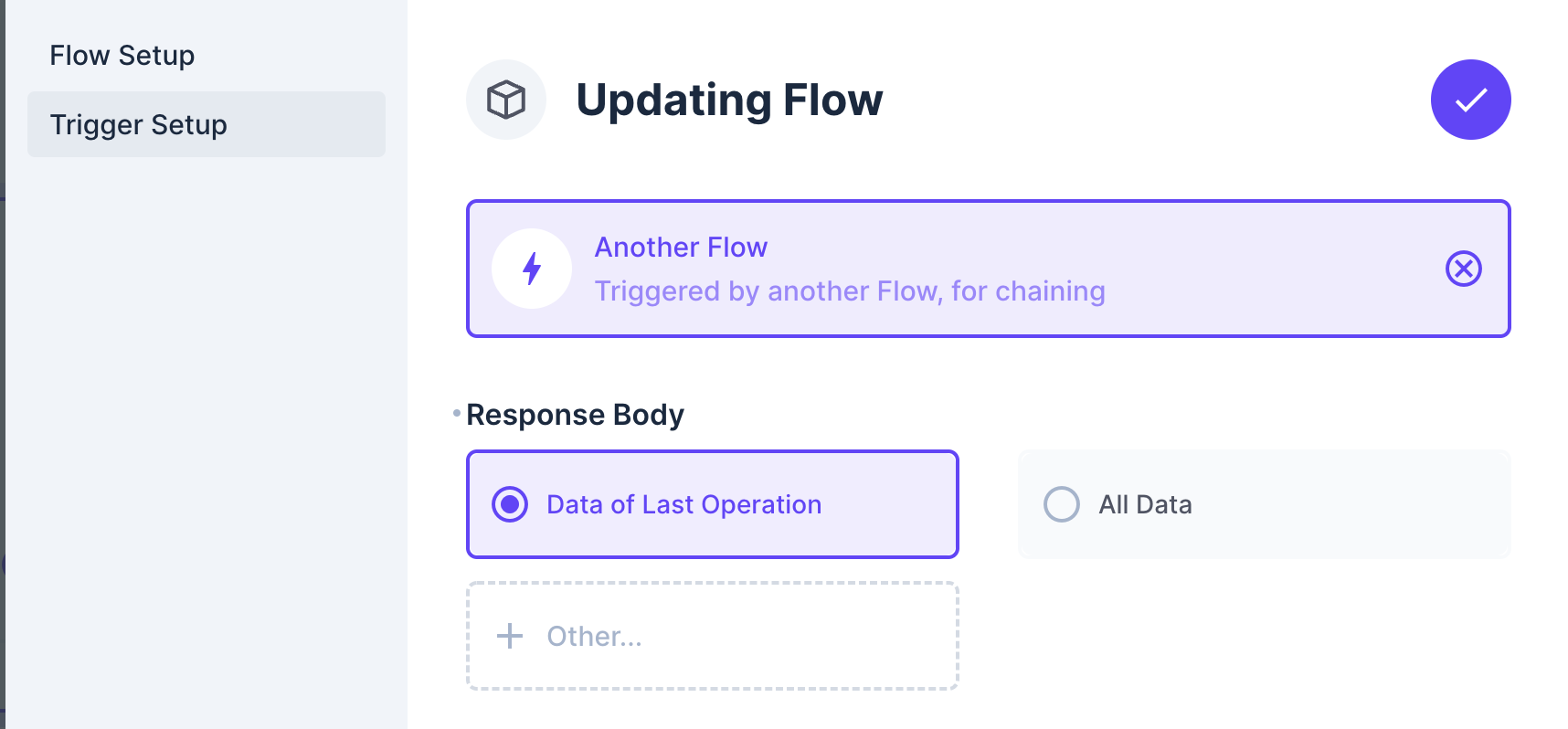
Task: Remove the Another Flow trigger using the circled X
Action: [1463, 269]
